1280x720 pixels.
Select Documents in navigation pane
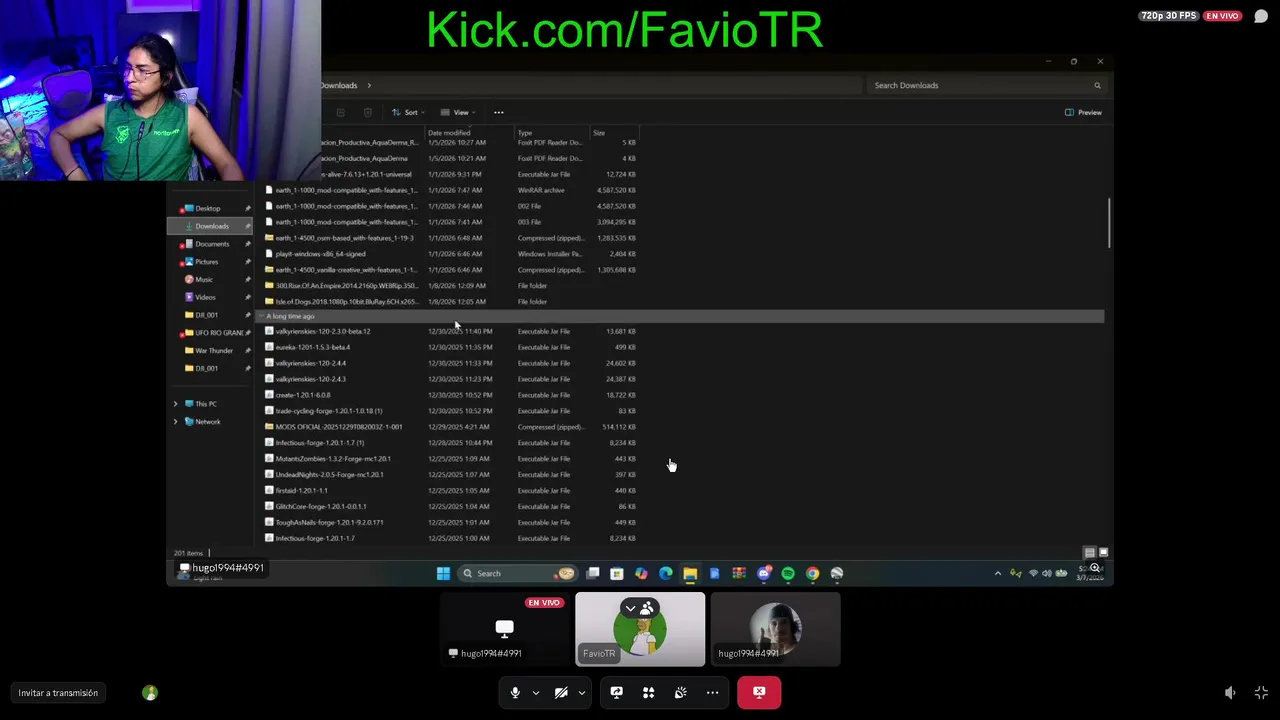pyautogui.click(x=210, y=244)
